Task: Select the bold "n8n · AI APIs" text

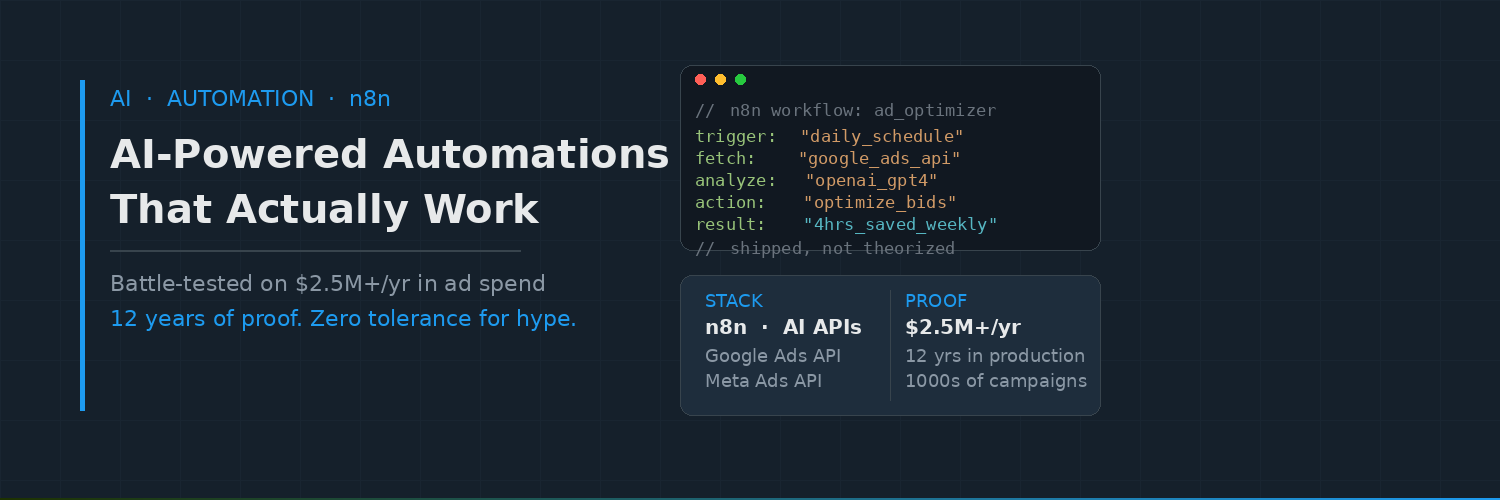Action: point(783,327)
